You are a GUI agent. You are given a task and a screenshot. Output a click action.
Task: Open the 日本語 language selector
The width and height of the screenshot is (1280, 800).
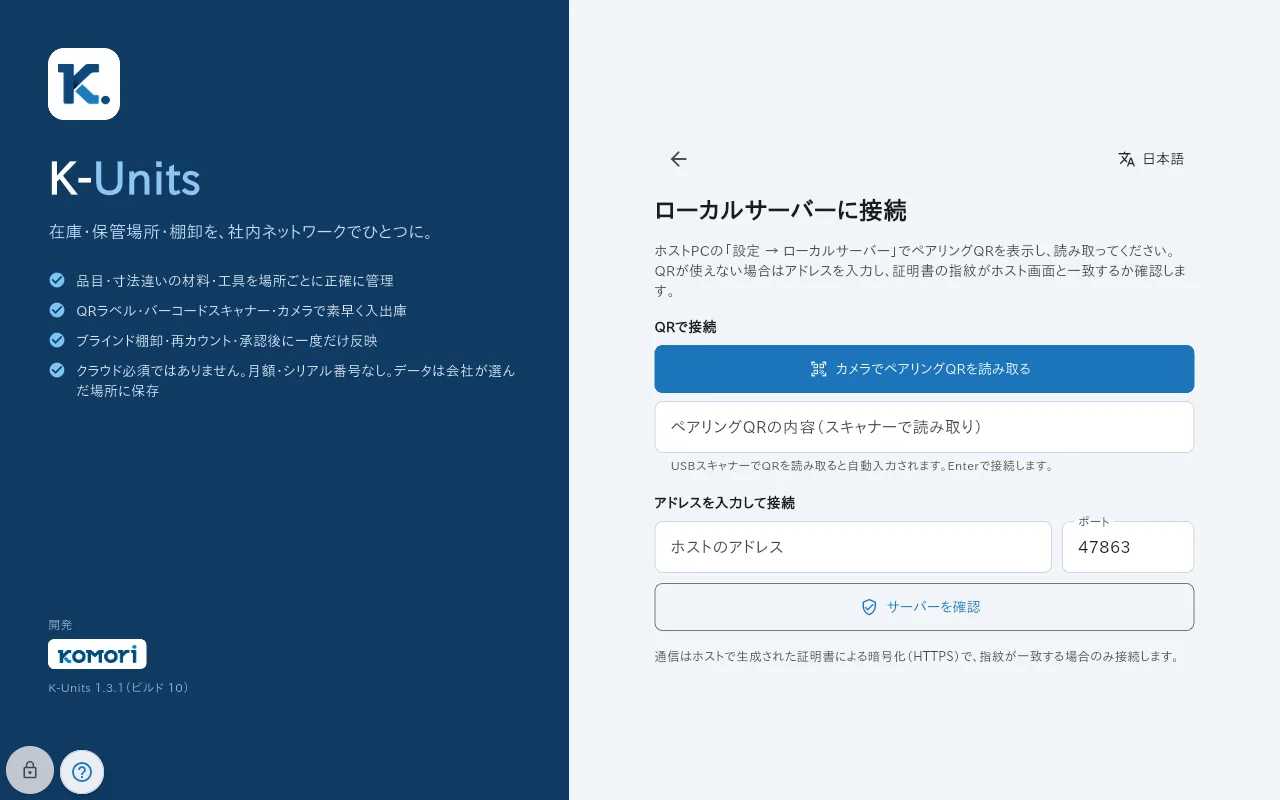point(1151,159)
